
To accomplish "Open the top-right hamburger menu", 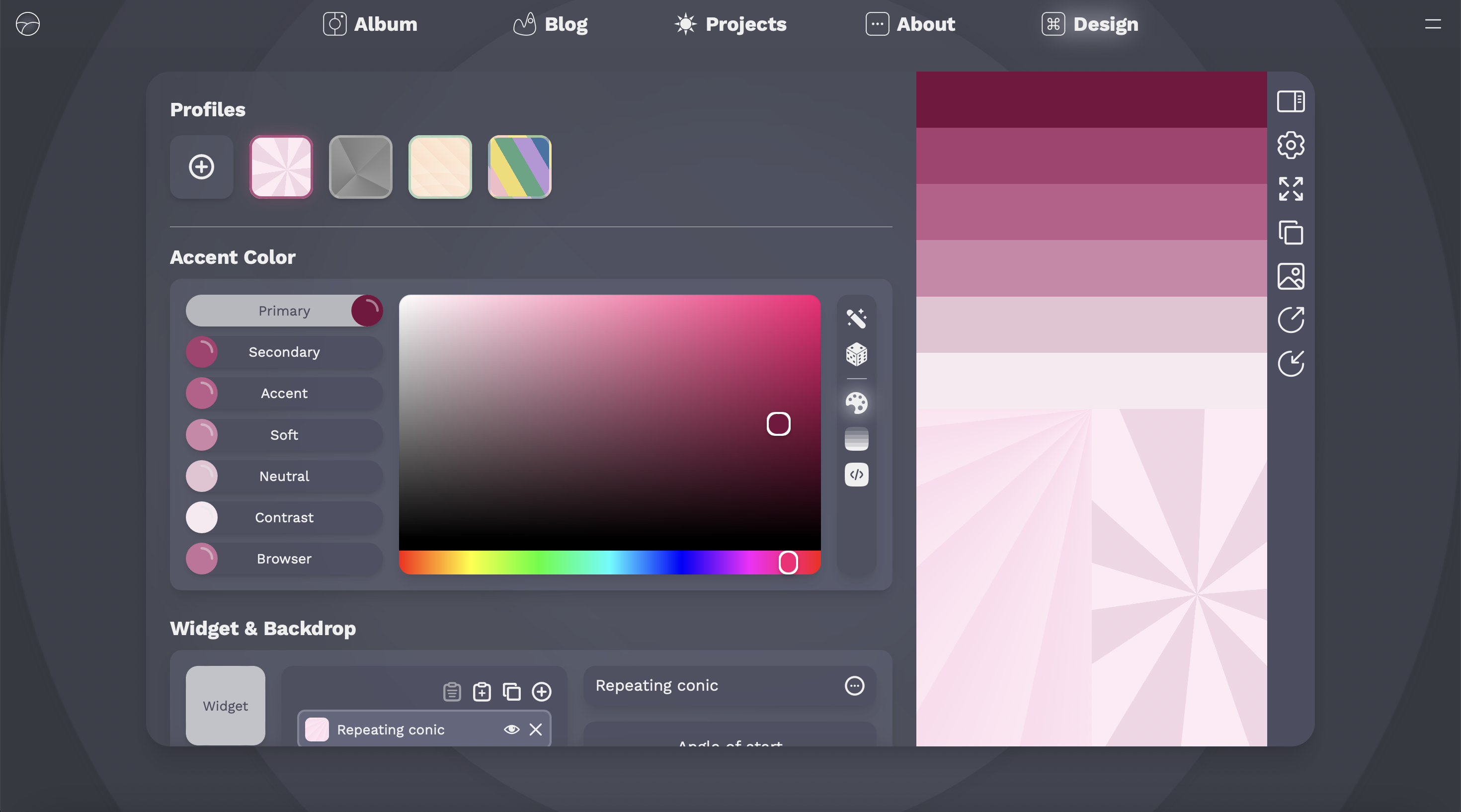I will (x=1433, y=24).
